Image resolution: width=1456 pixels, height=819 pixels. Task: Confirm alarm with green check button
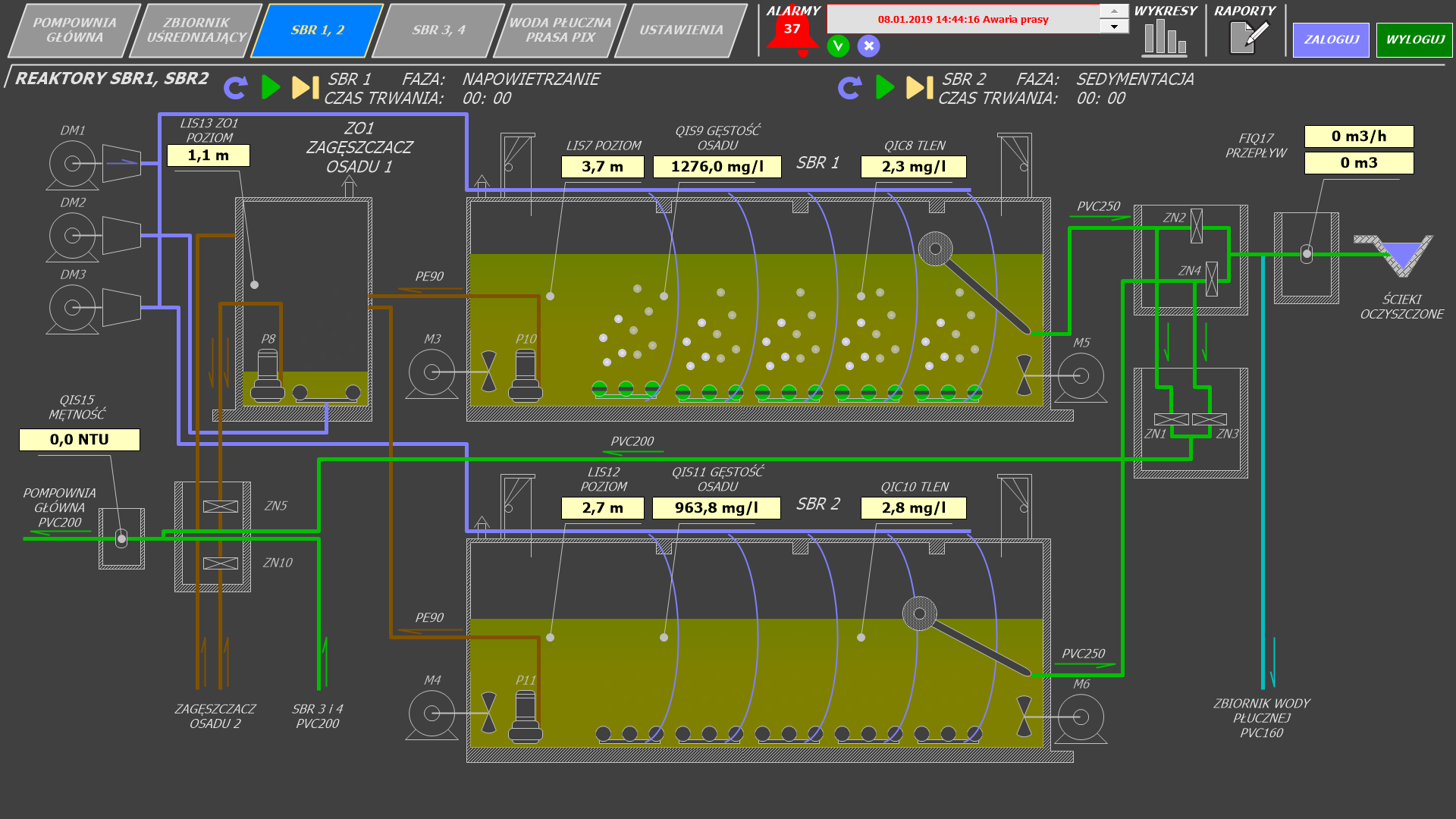tap(838, 46)
